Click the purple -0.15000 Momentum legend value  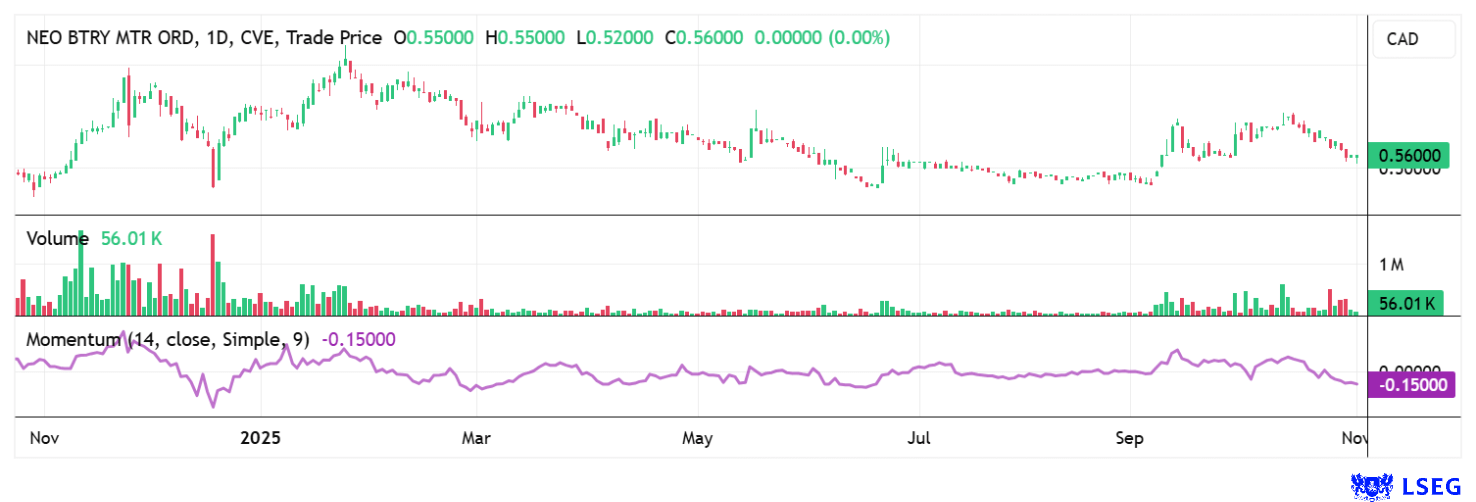pyautogui.click(x=358, y=339)
